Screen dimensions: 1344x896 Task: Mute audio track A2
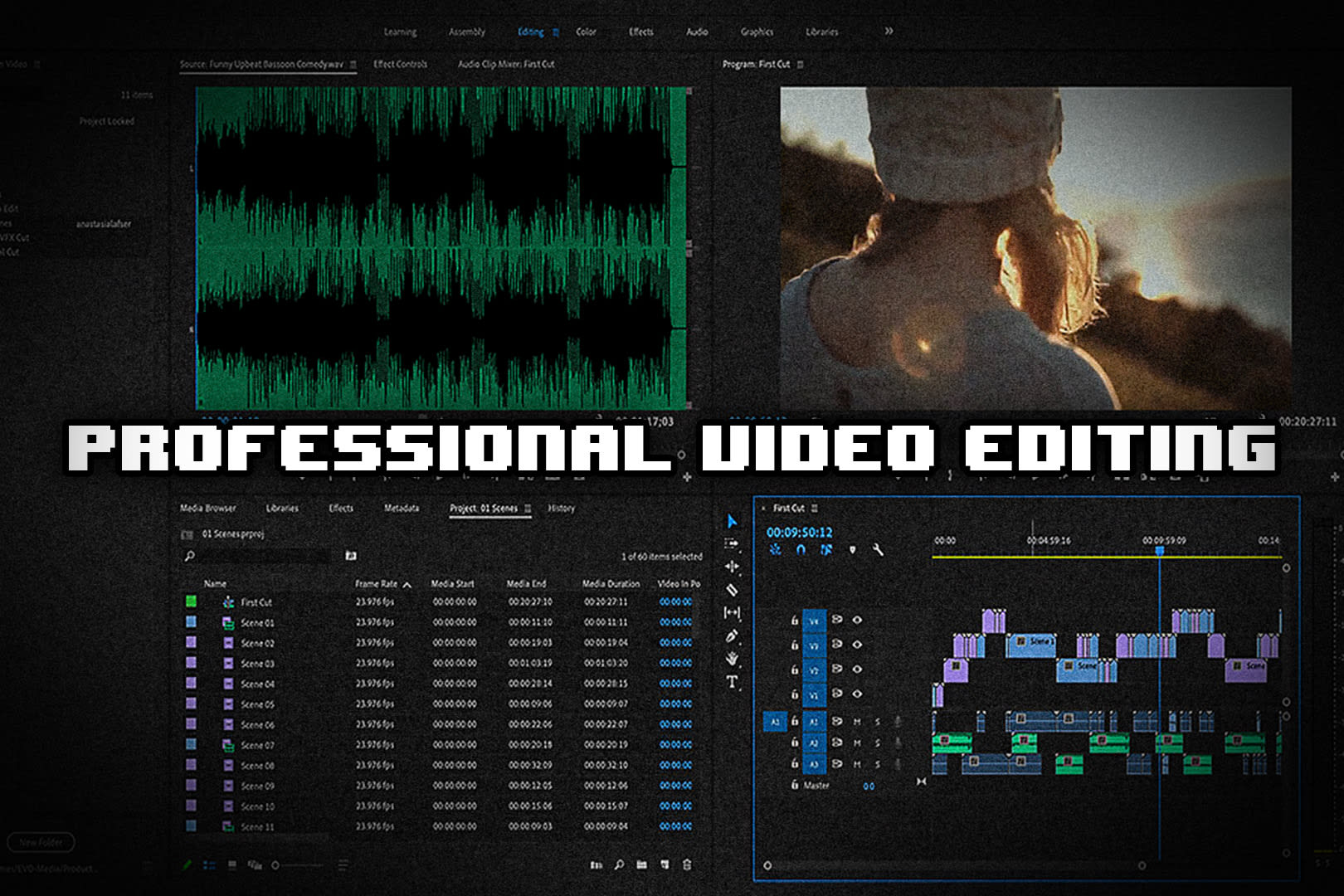click(857, 743)
